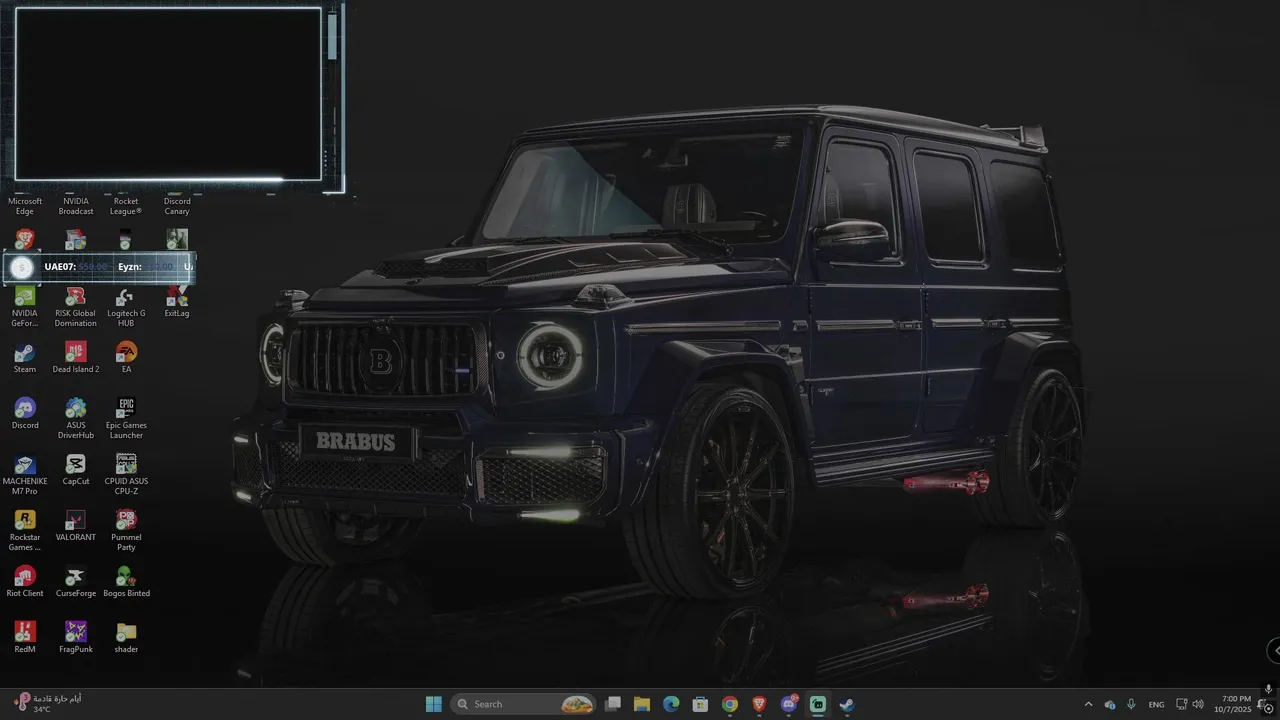Open ASUS DriverHub on the desktop
Image resolution: width=1280 pixels, height=720 pixels.
pyautogui.click(x=76, y=418)
